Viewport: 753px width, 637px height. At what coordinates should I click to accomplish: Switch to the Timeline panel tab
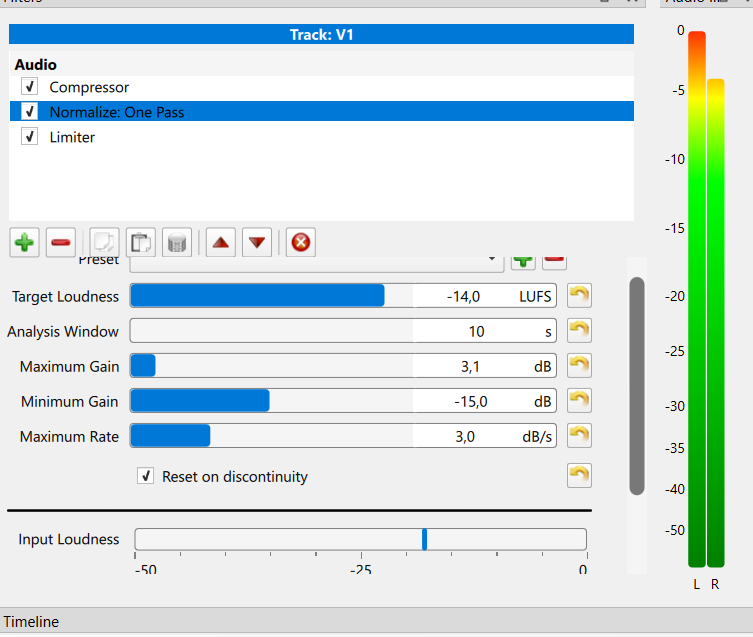[31, 622]
